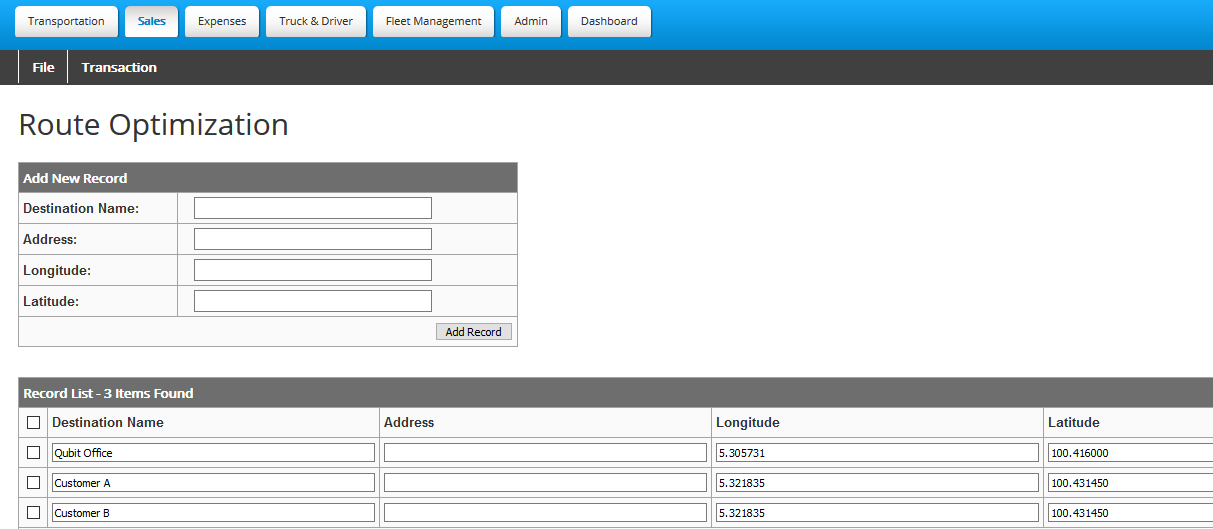The image size is (1213, 529).
Task: Switch to the Expenses tab
Action: coord(222,21)
